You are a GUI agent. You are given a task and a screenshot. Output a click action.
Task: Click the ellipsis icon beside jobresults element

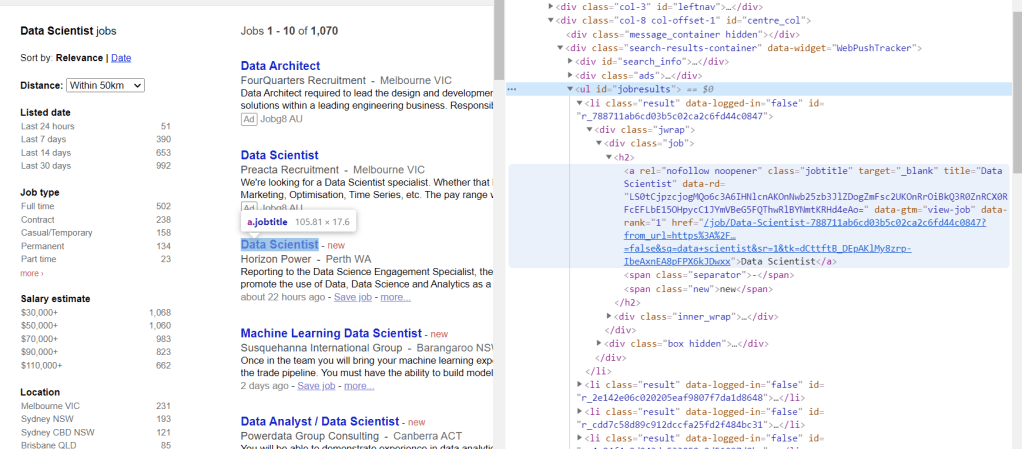[x=511, y=89]
